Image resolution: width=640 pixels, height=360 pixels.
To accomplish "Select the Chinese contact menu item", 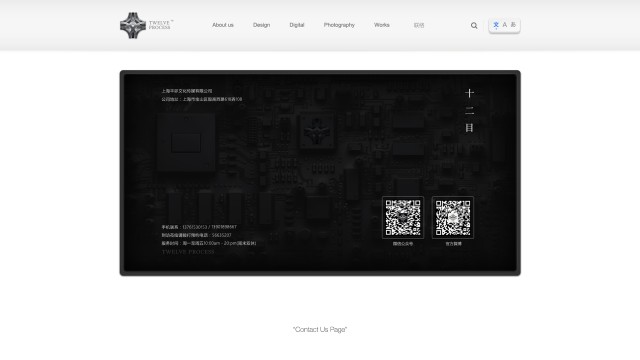I will click(x=419, y=25).
